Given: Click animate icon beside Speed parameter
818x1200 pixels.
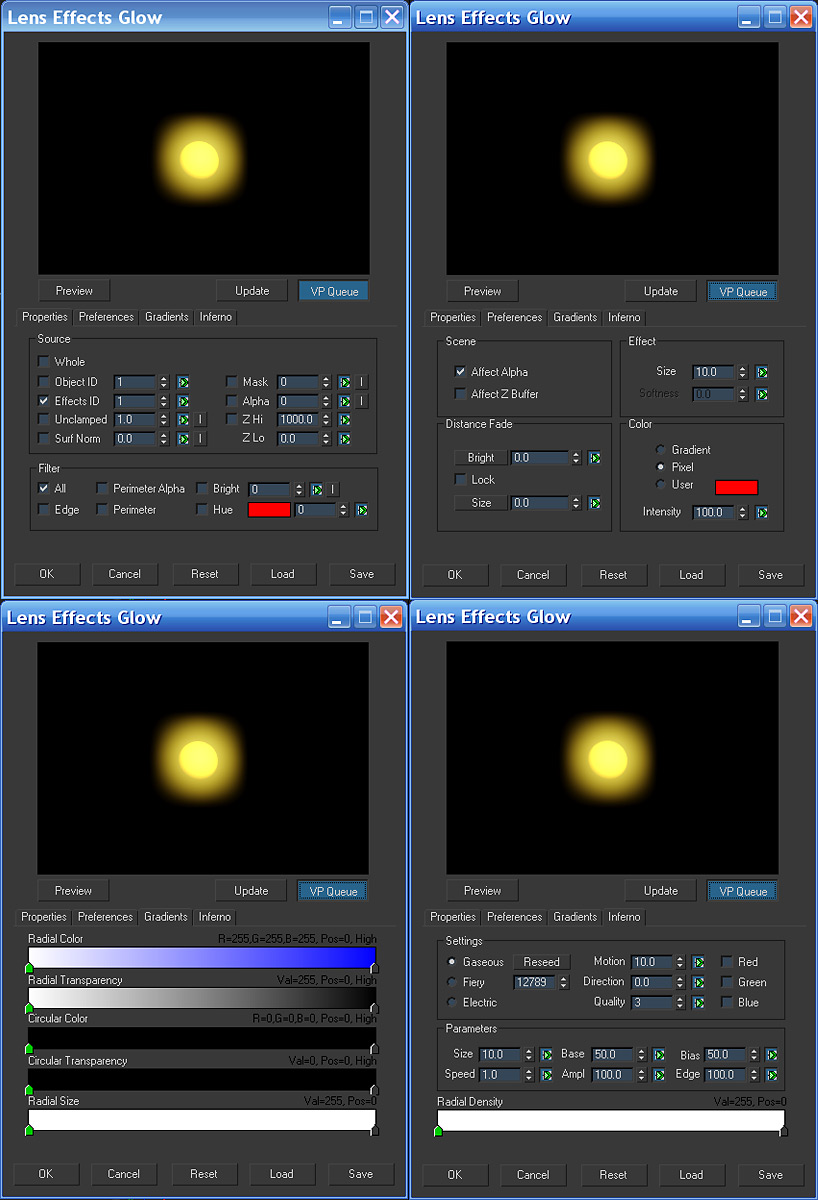Looking at the screenshot, I should [546, 1075].
